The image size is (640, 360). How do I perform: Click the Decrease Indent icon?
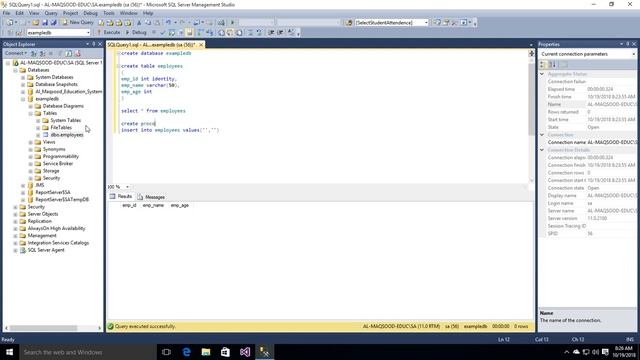(271, 32)
